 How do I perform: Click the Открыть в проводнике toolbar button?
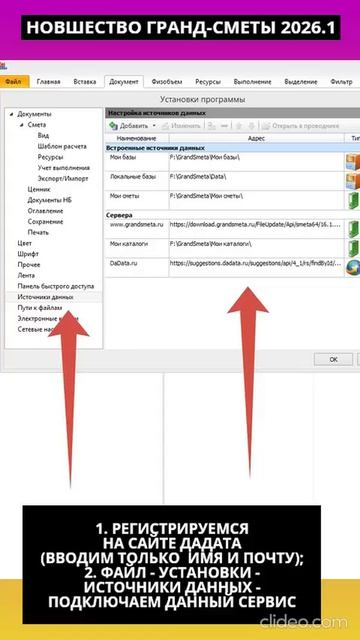(301, 126)
